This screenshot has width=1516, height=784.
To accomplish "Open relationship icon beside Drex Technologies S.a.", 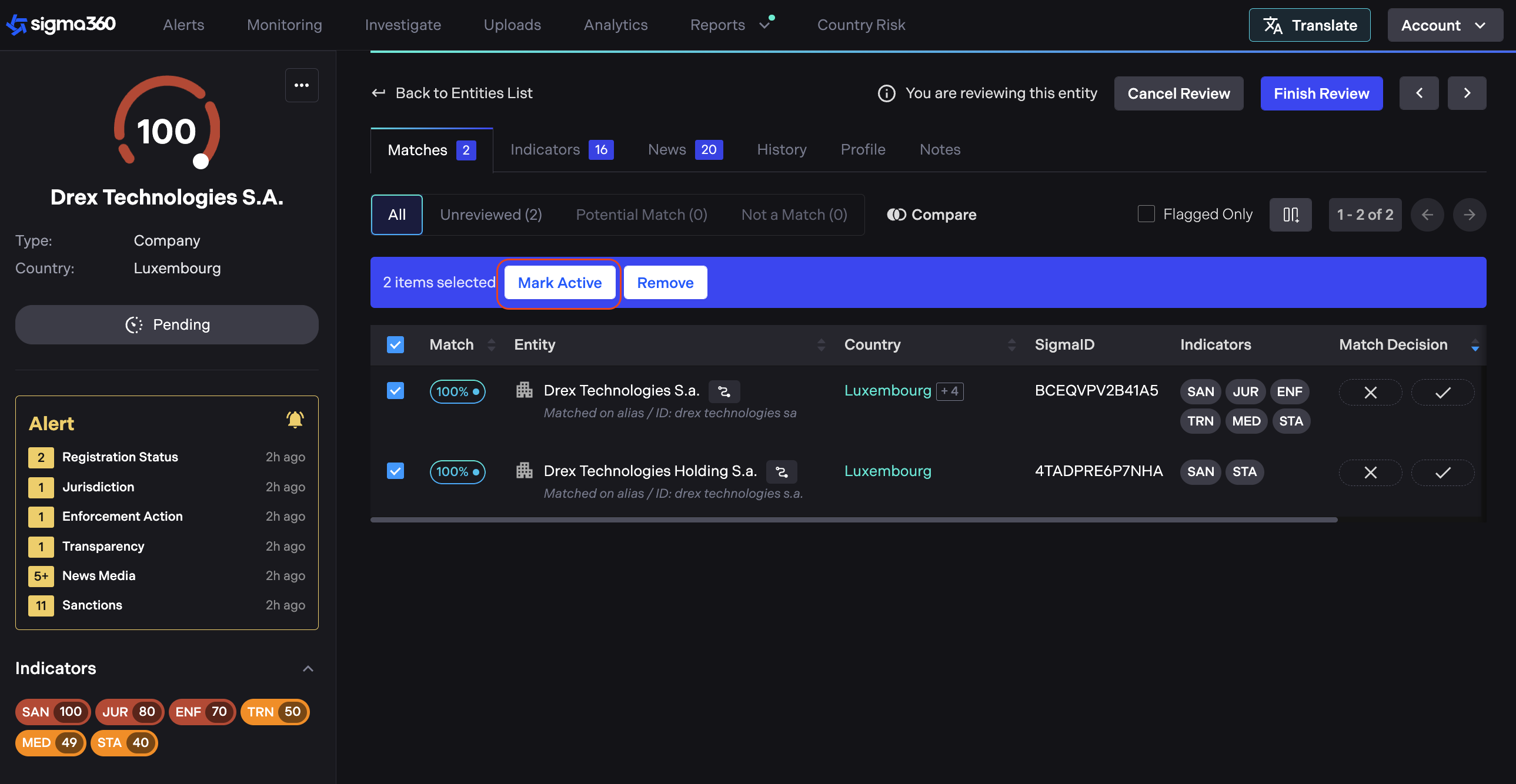I will (724, 391).
